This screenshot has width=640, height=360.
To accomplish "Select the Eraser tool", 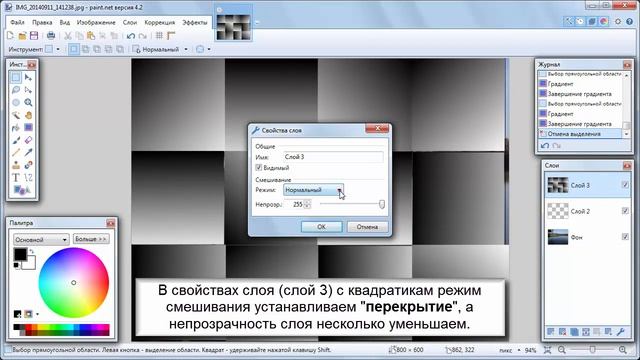I will point(28,140).
